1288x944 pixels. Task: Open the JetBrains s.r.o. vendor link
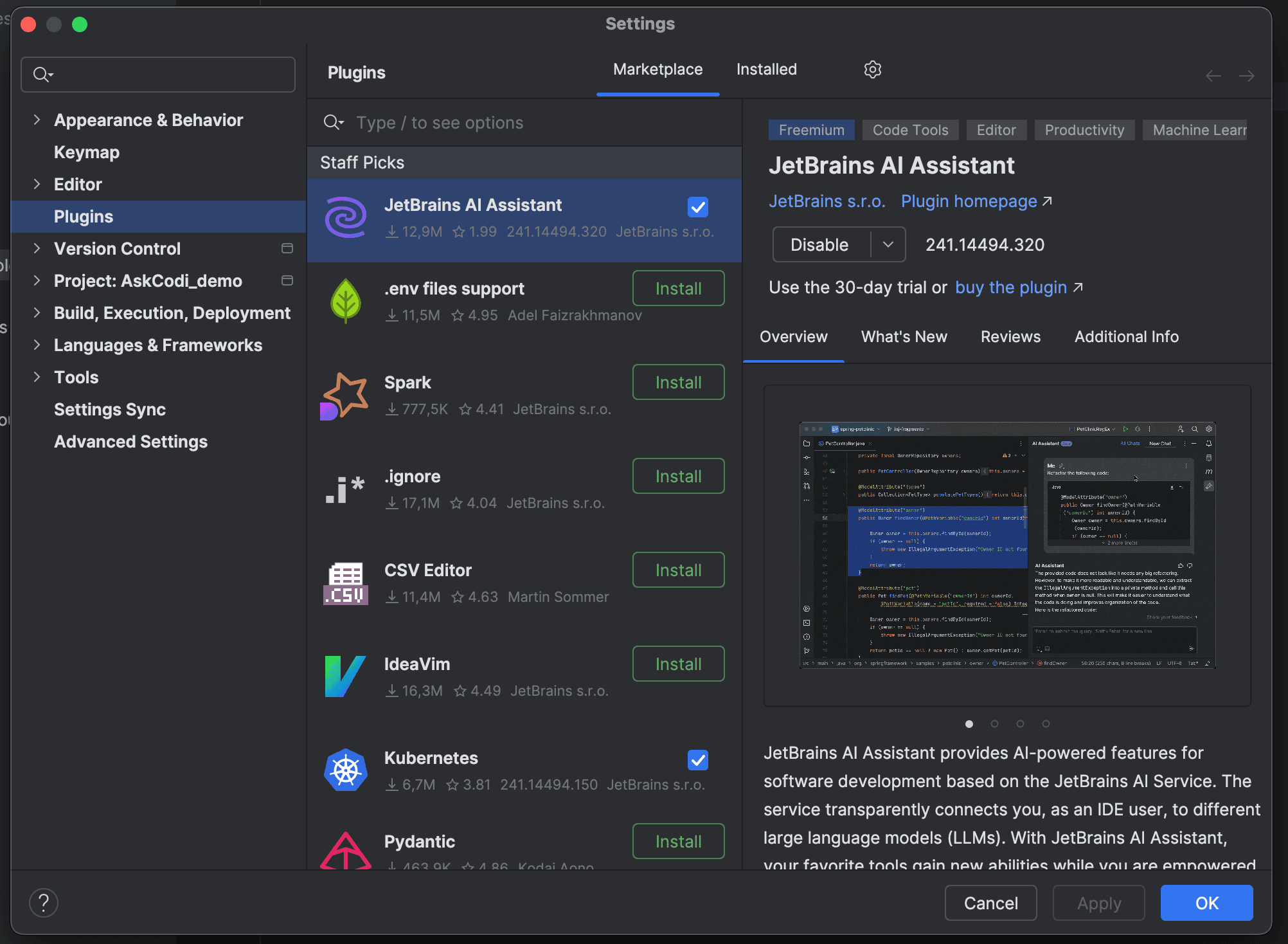click(x=827, y=201)
